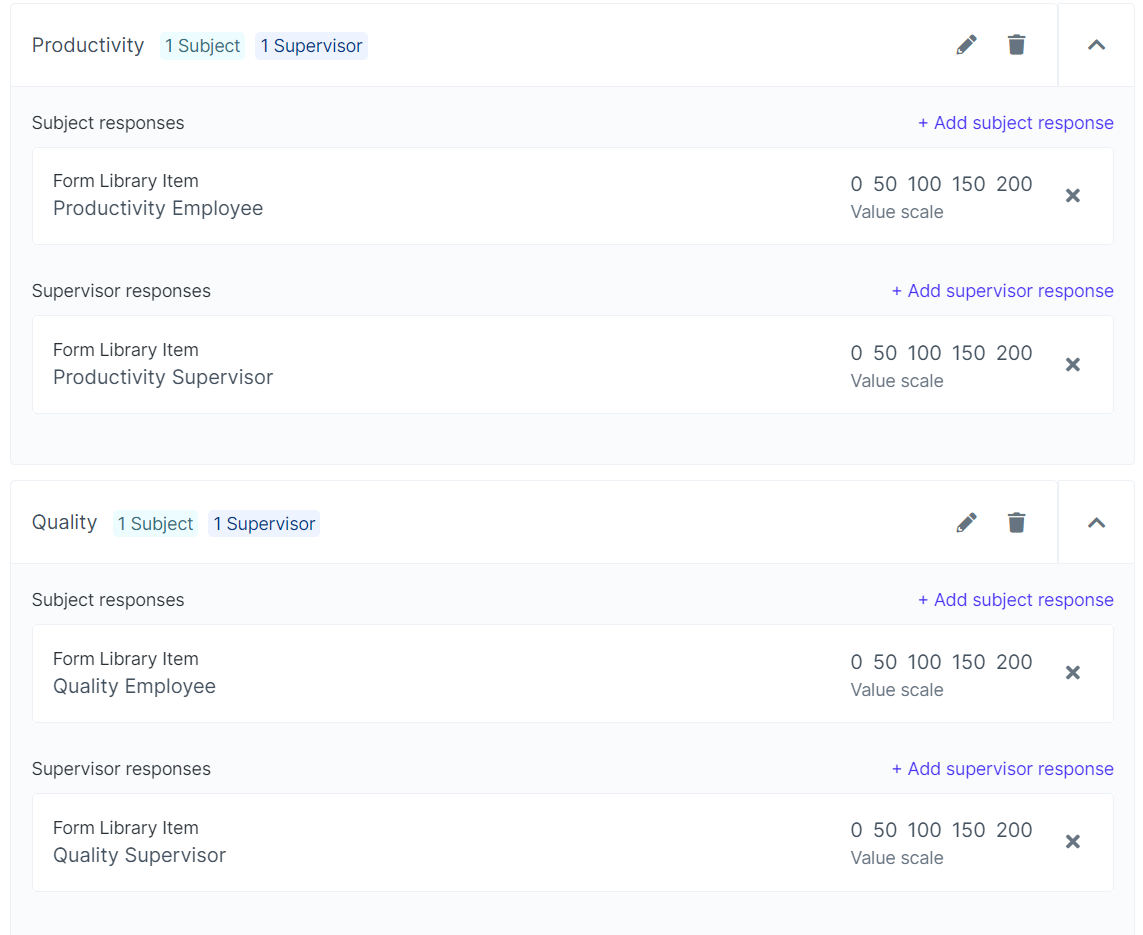Remove the Productivity Supervisor item
This screenshot has width=1143, height=935.
(1072, 365)
